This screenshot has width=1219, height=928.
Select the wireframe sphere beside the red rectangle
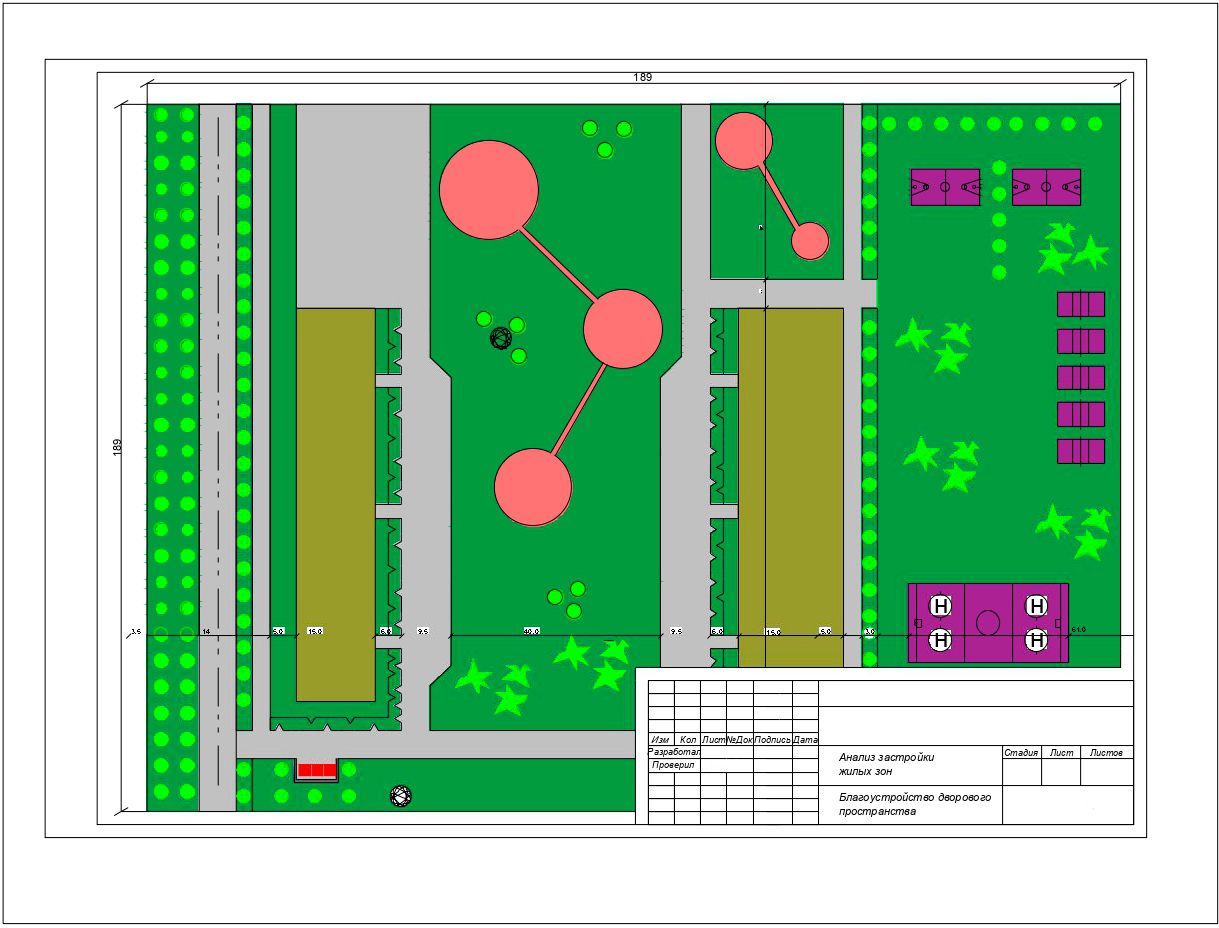click(401, 796)
